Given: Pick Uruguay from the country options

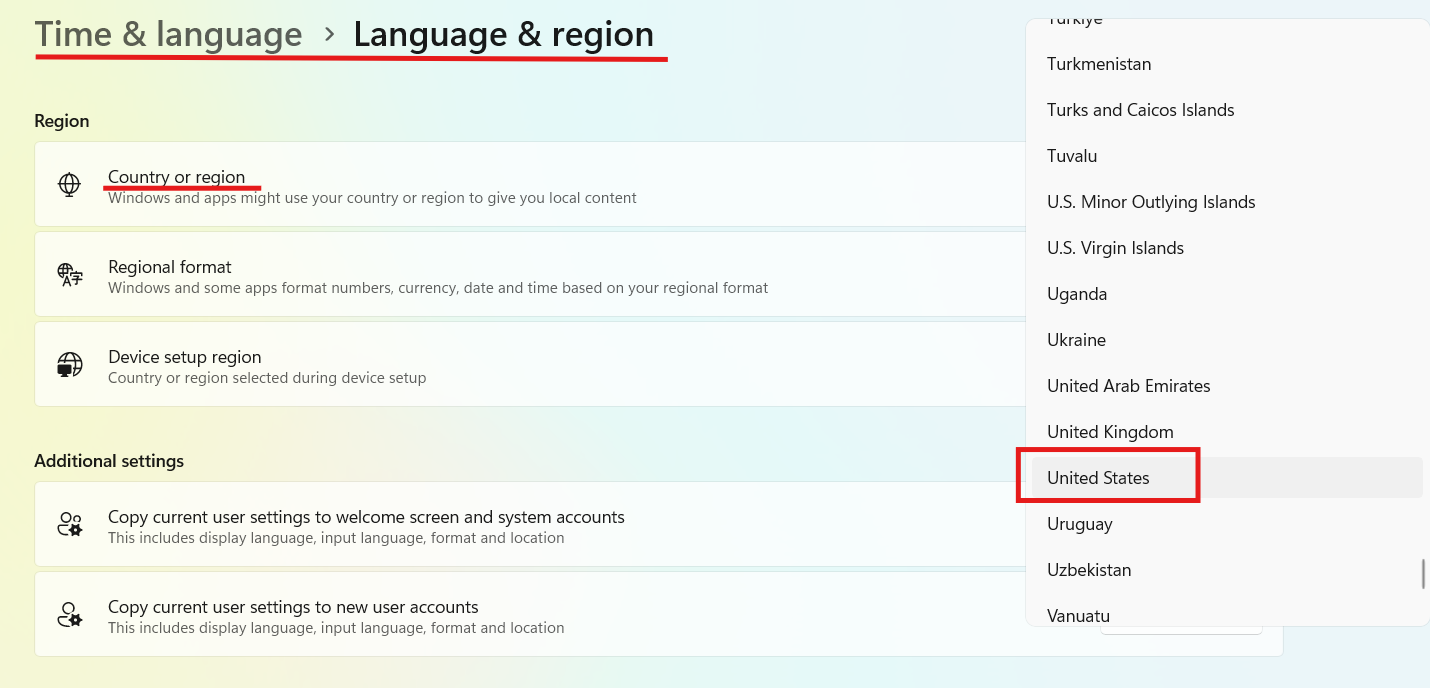Looking at the screenshot, I should click(1080, 523).
